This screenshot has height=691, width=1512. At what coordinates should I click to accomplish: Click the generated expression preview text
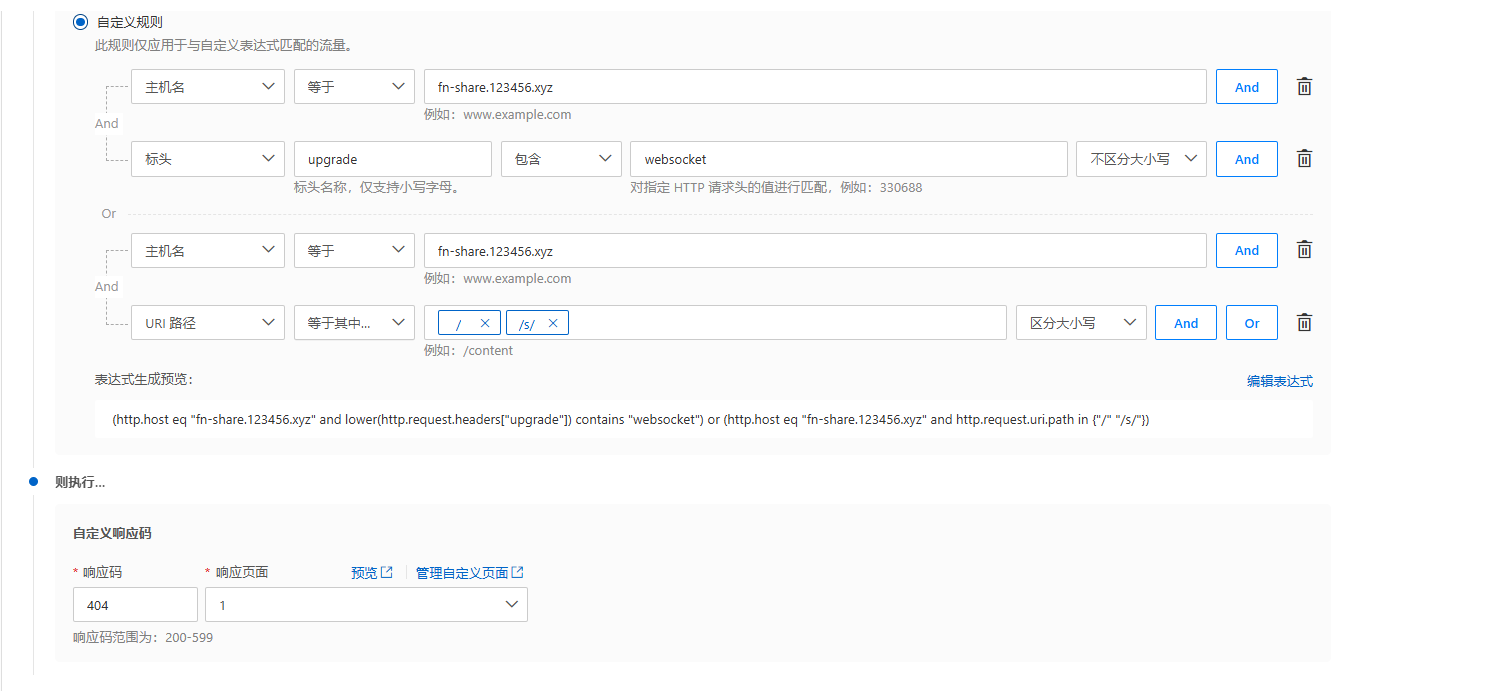(631, 420)
